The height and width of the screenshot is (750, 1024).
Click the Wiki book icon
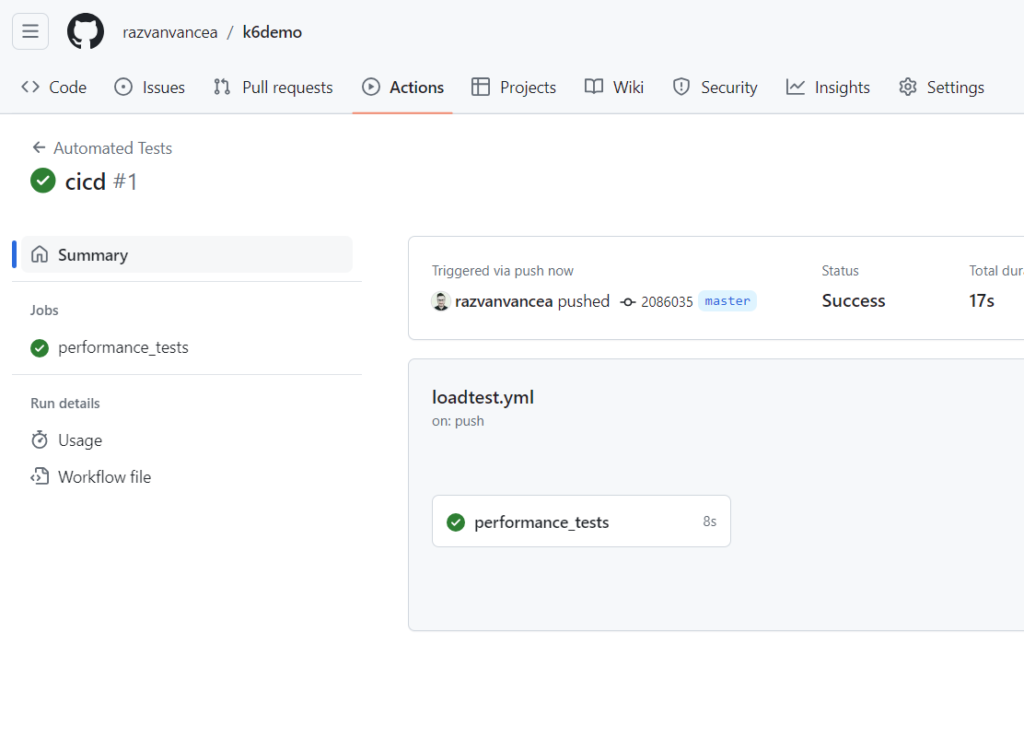(594, 87)
